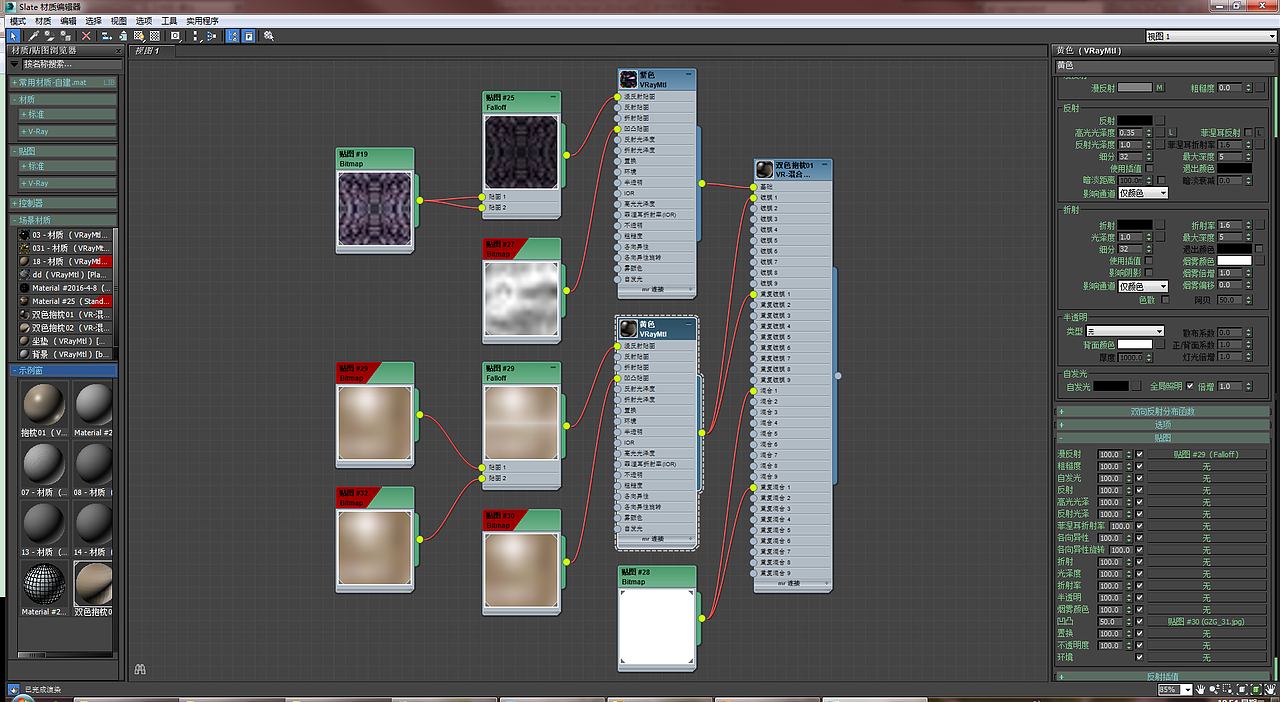
Task: Open the 实用程序 menu
Action: 202,20
